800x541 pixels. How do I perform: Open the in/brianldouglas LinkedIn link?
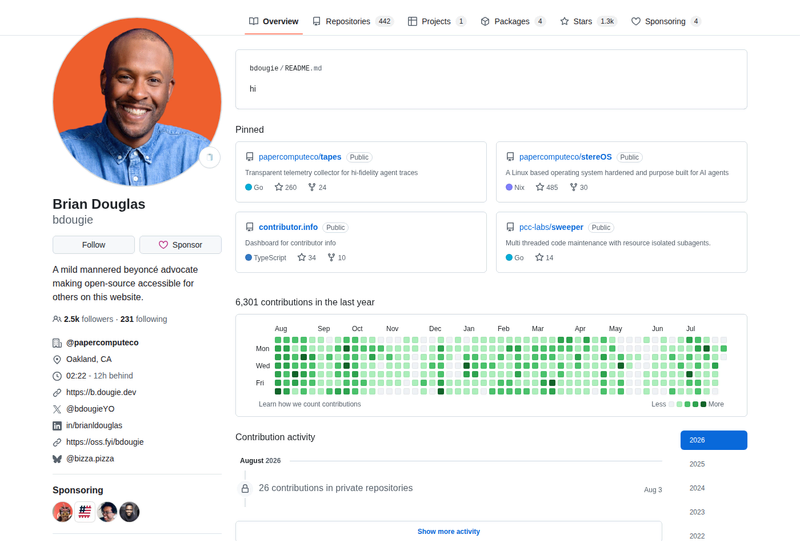tap(94, 425)
